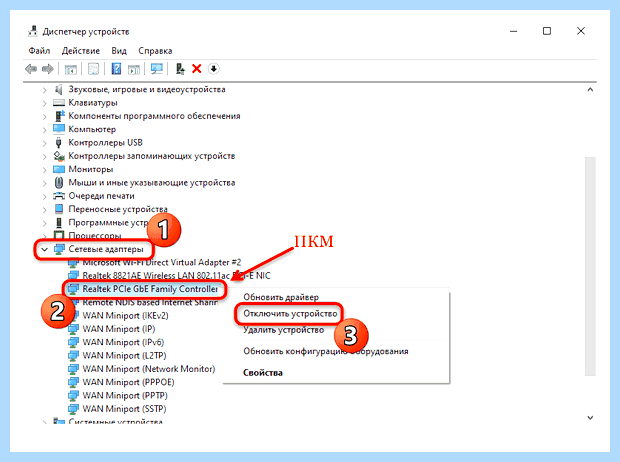The height and width of the screenshot is (462, 620).
Task: Choose Свойства in context menu
Action: coord(263,373)
